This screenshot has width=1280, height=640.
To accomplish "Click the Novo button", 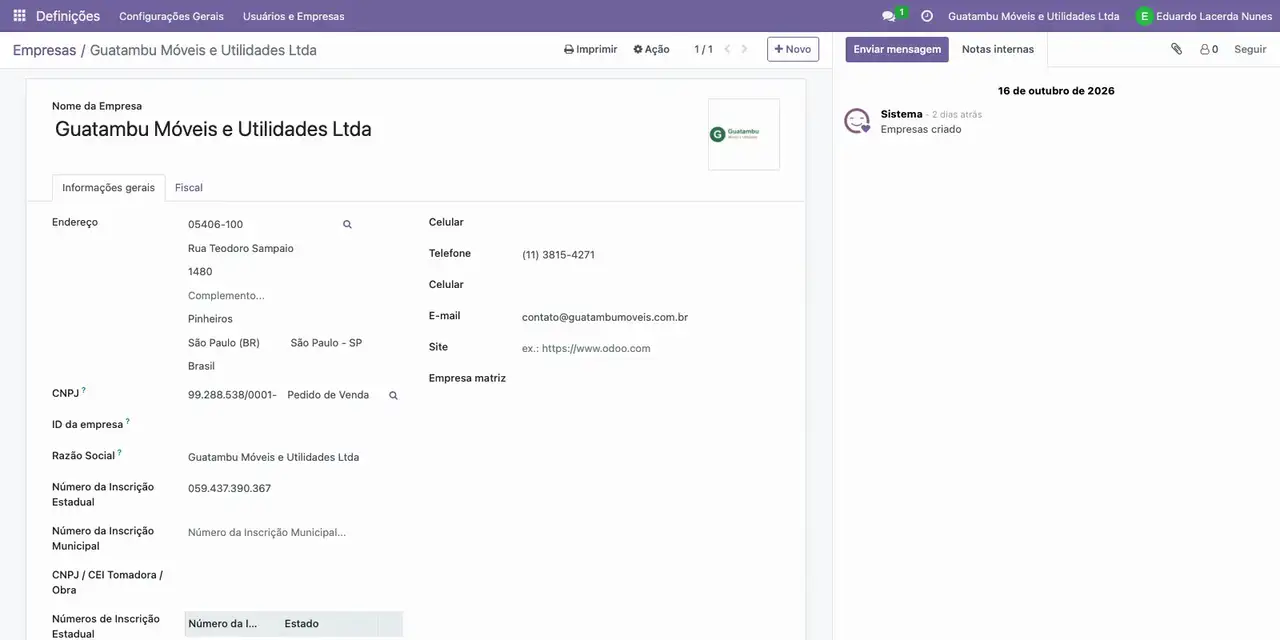I will [793, 49].
